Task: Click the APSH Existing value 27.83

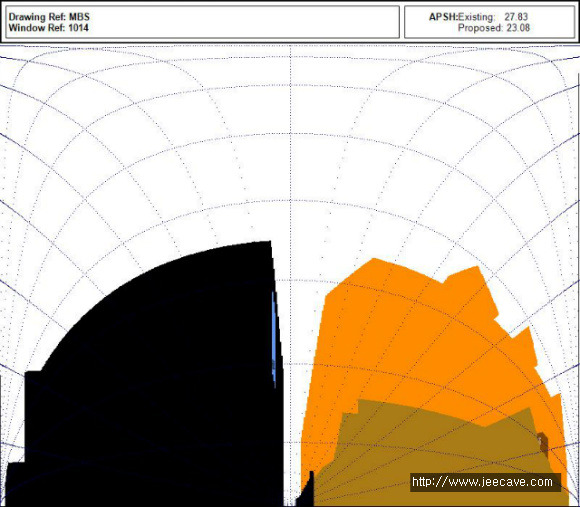Action: [x=516, y=17]
